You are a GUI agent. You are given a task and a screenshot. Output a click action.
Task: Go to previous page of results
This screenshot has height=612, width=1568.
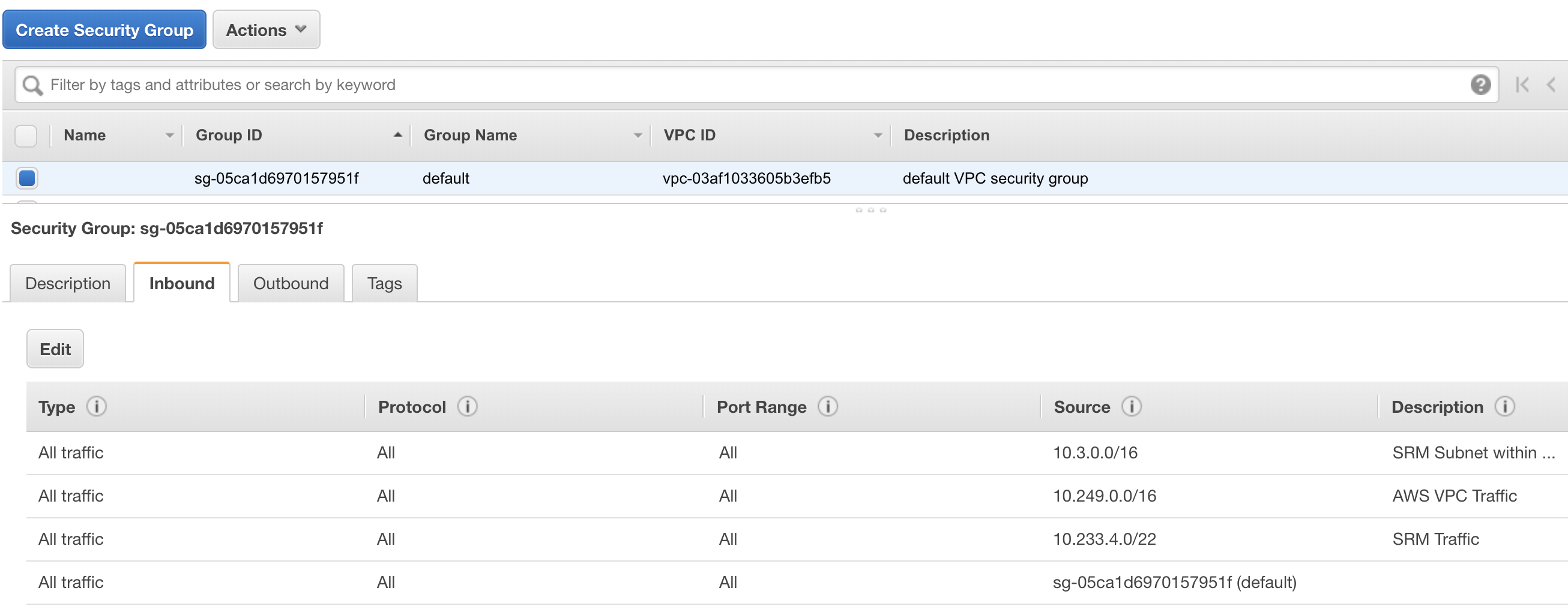(x=1551, y=85)
